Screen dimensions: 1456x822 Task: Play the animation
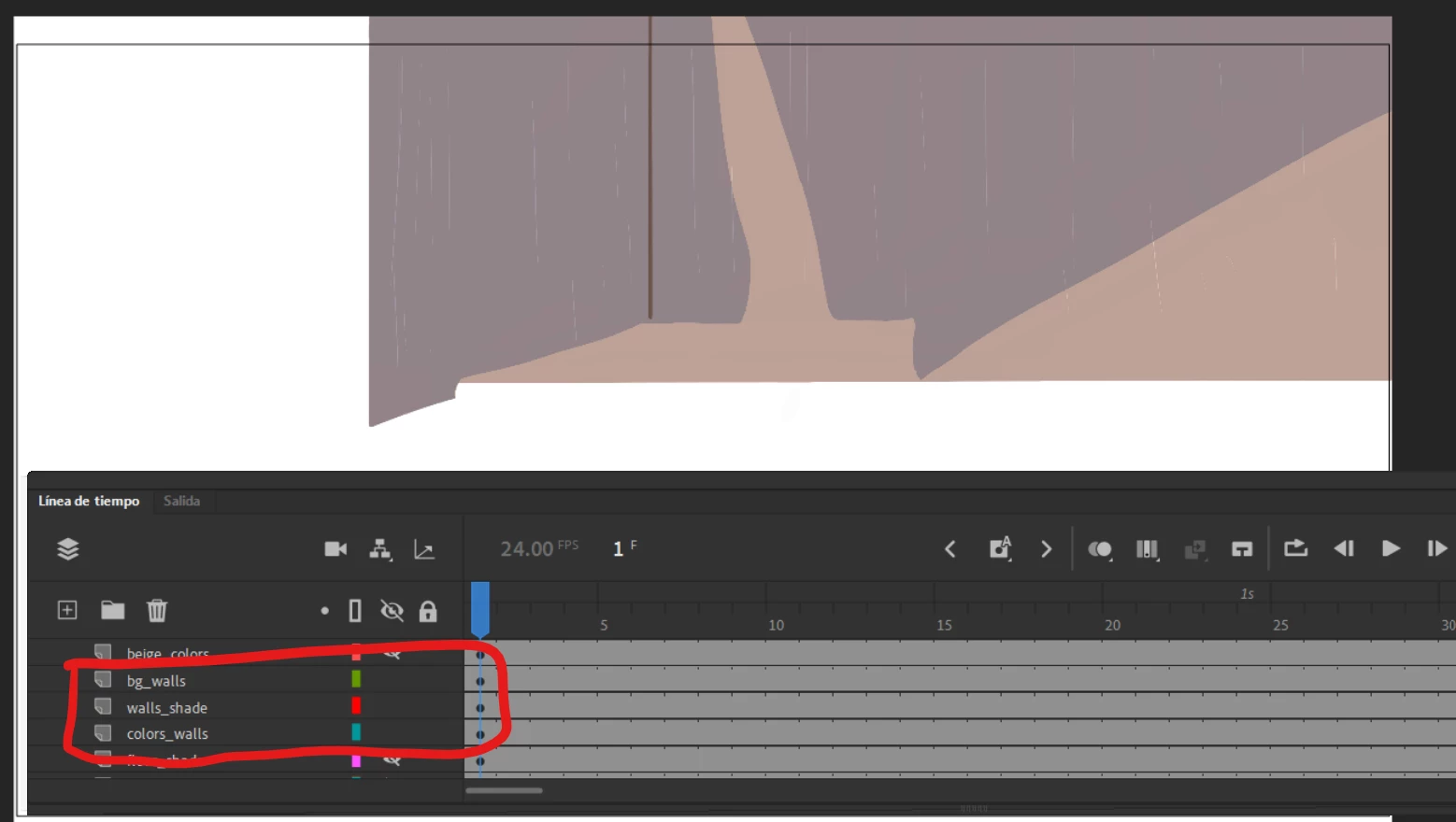click(x=1391, y=548)
